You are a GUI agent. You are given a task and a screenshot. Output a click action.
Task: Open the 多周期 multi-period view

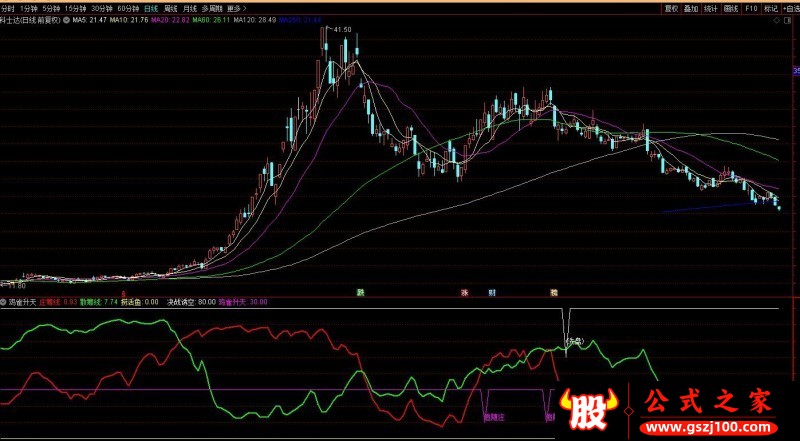212,9
